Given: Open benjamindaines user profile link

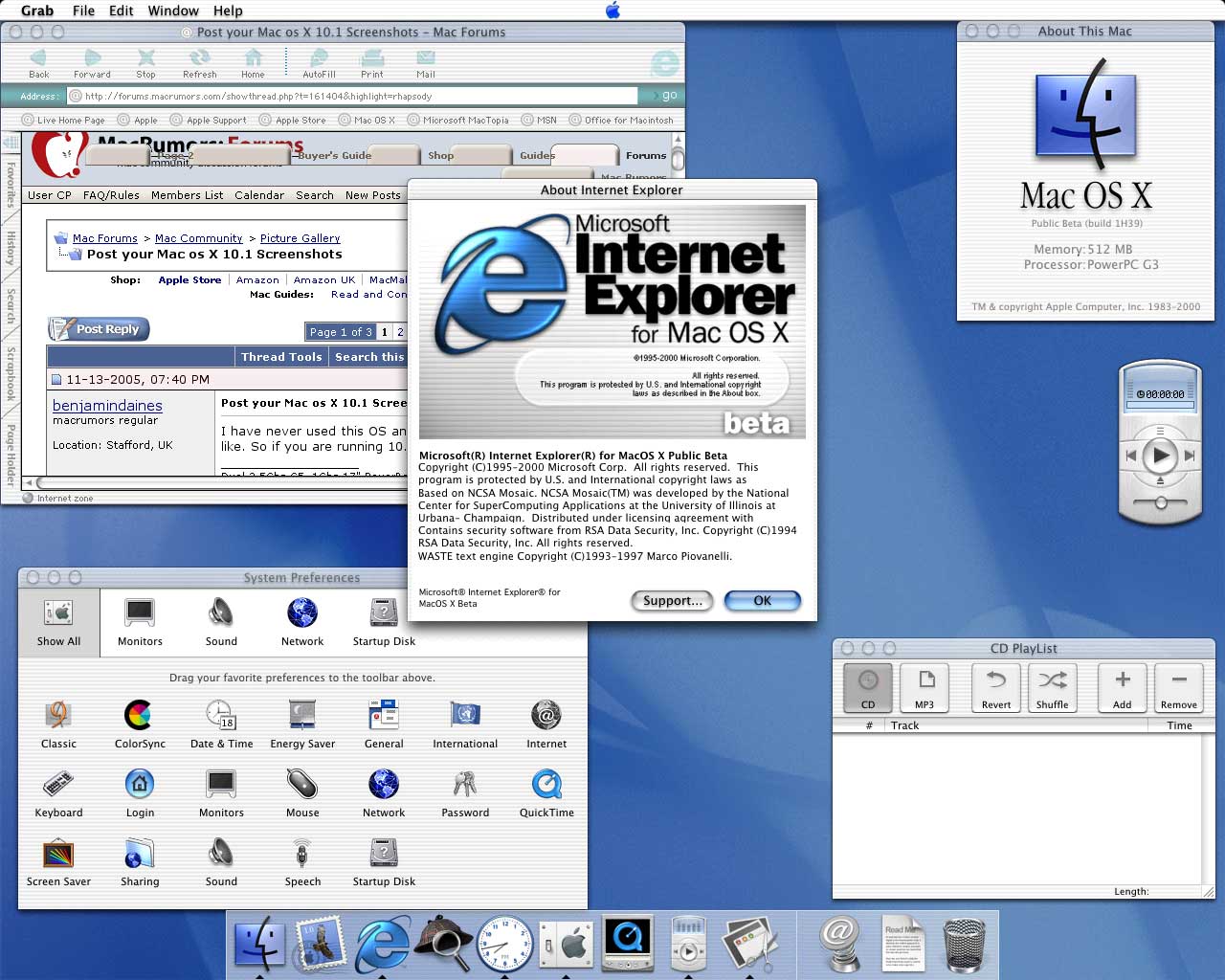Looking at the screenshot, I should (107, 406).
